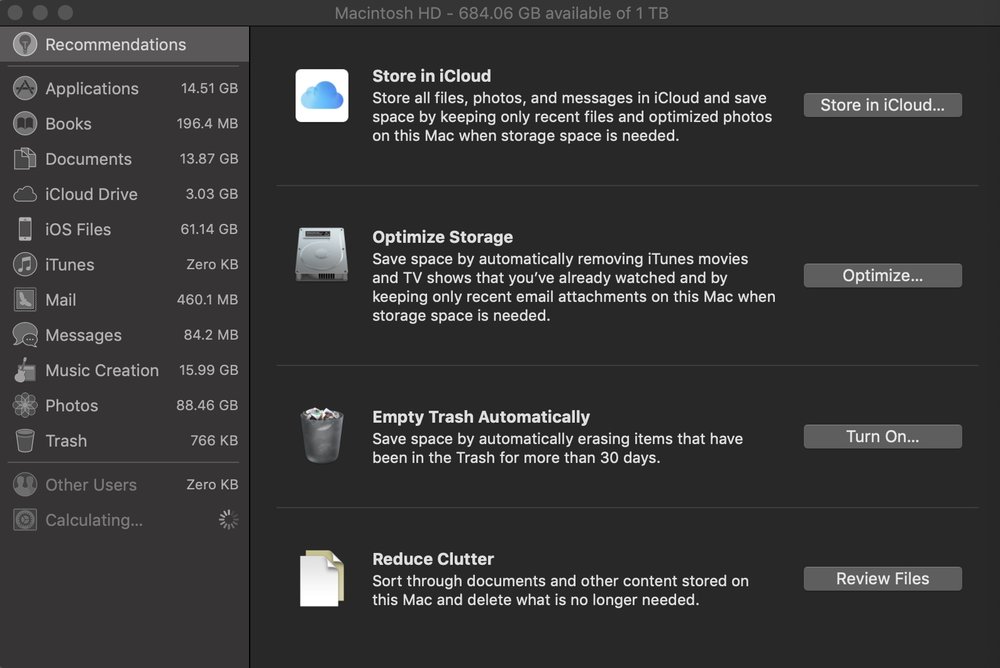Image resolution: width=1000 pixels, height=668 pixels.
Task: Click the Other Users icon
Action: (25, 484)
